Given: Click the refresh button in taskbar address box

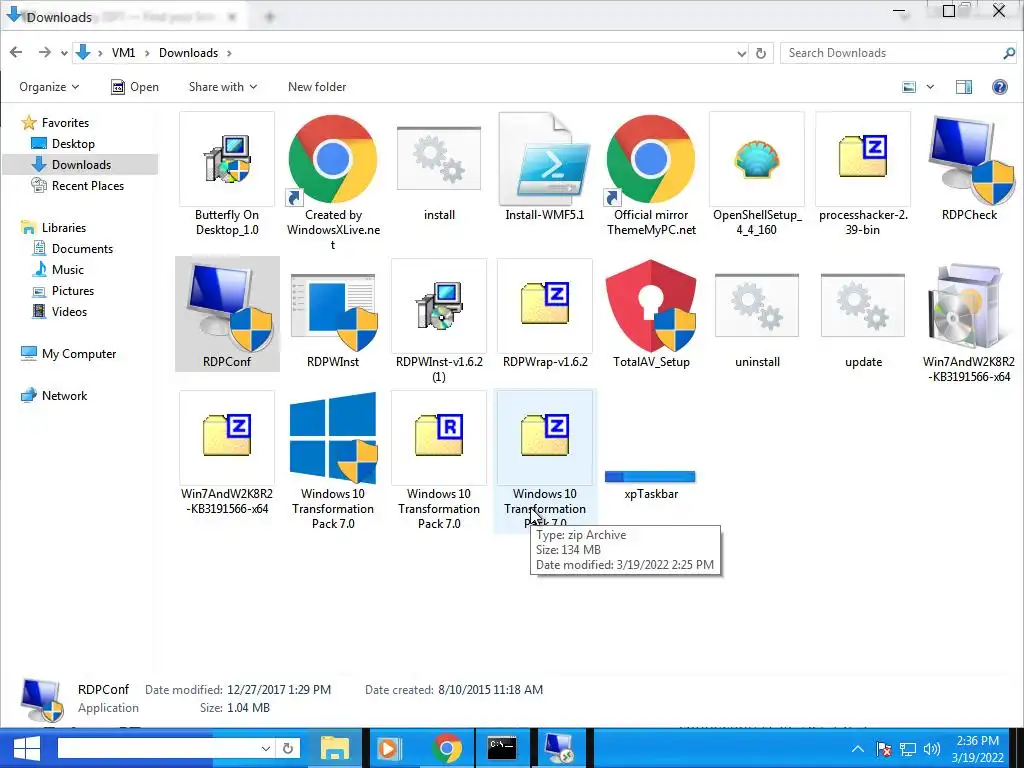Looking at the screenshot, I should pyautogui.click(x=287, y=748).
